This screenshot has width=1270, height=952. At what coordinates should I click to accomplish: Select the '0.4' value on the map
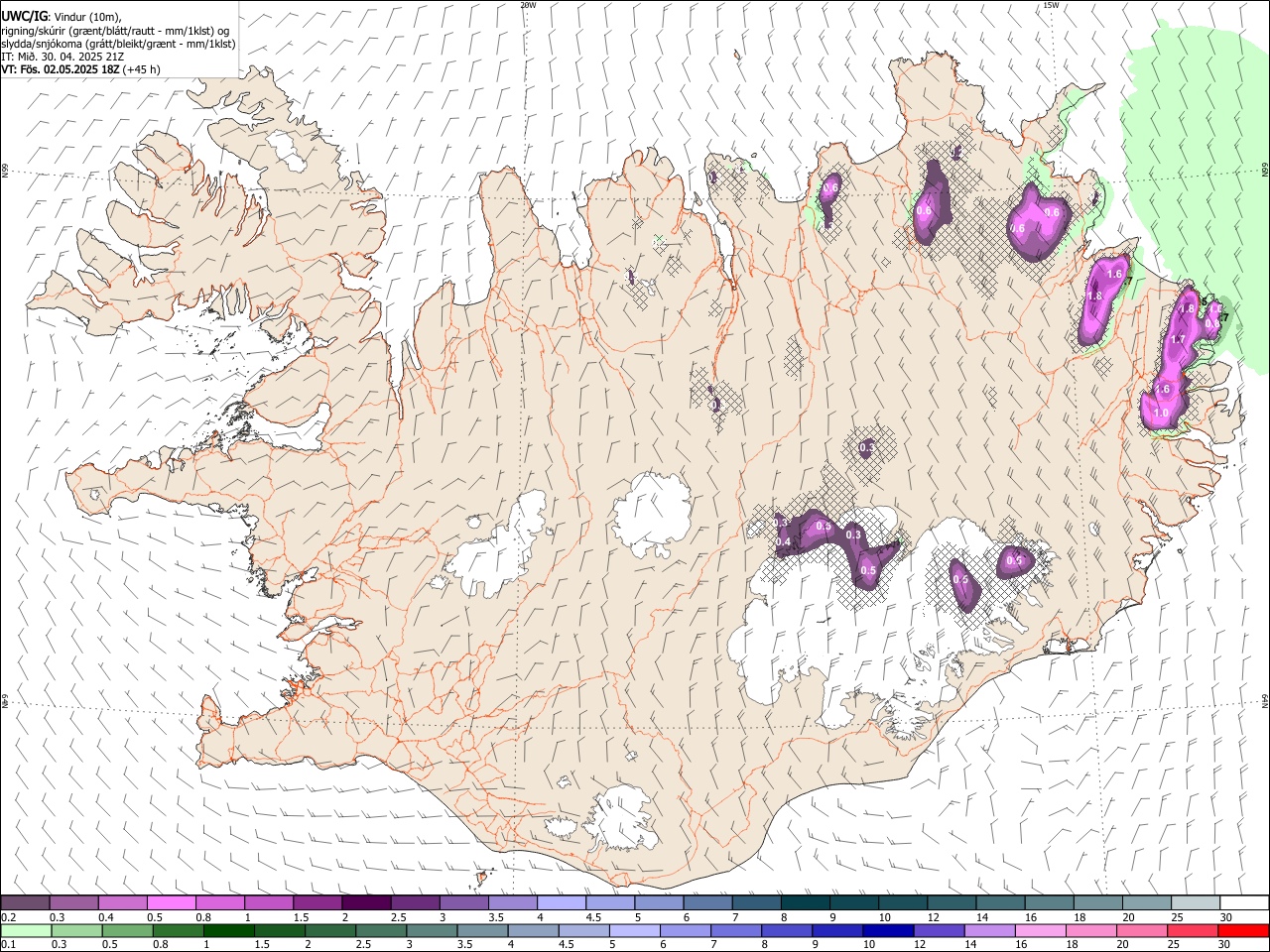[x=783, y=542]
